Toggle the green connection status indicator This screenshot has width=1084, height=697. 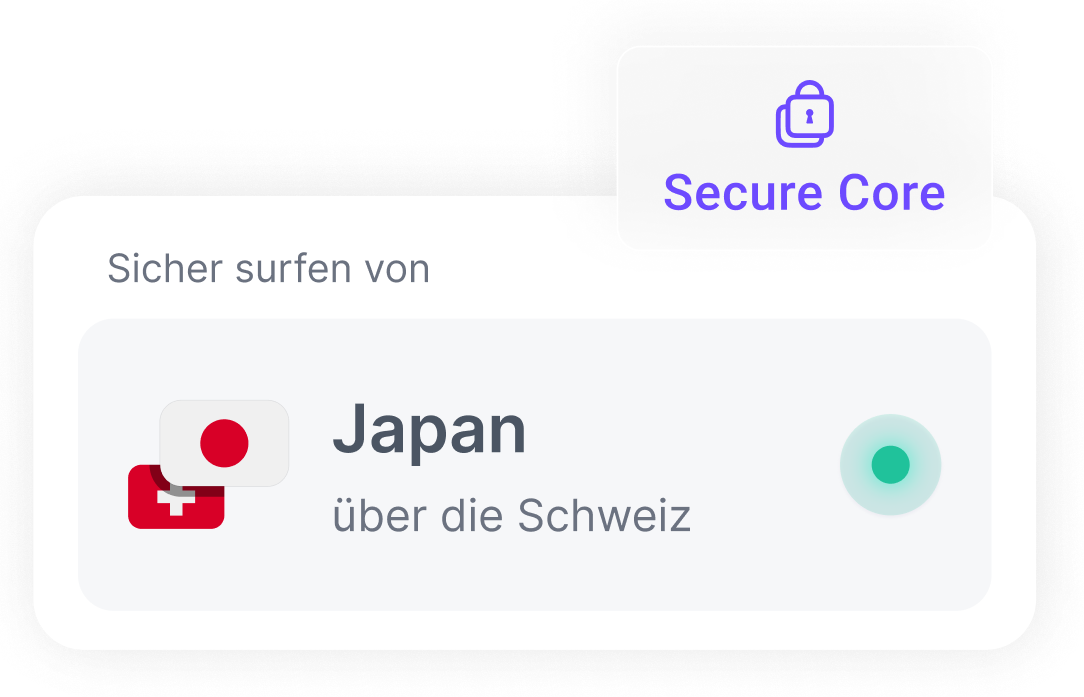890,465
